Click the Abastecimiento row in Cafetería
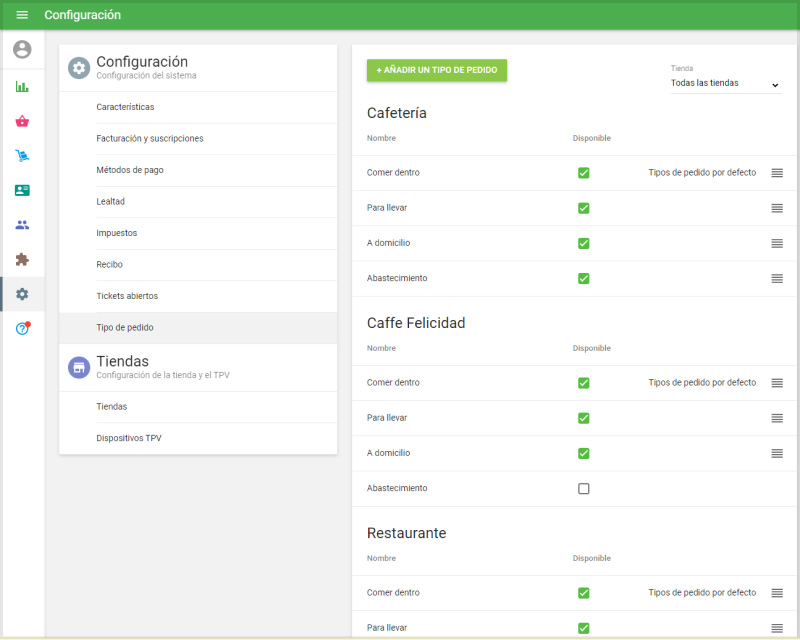This screenshot has width=800, height=640. (397, 278)
